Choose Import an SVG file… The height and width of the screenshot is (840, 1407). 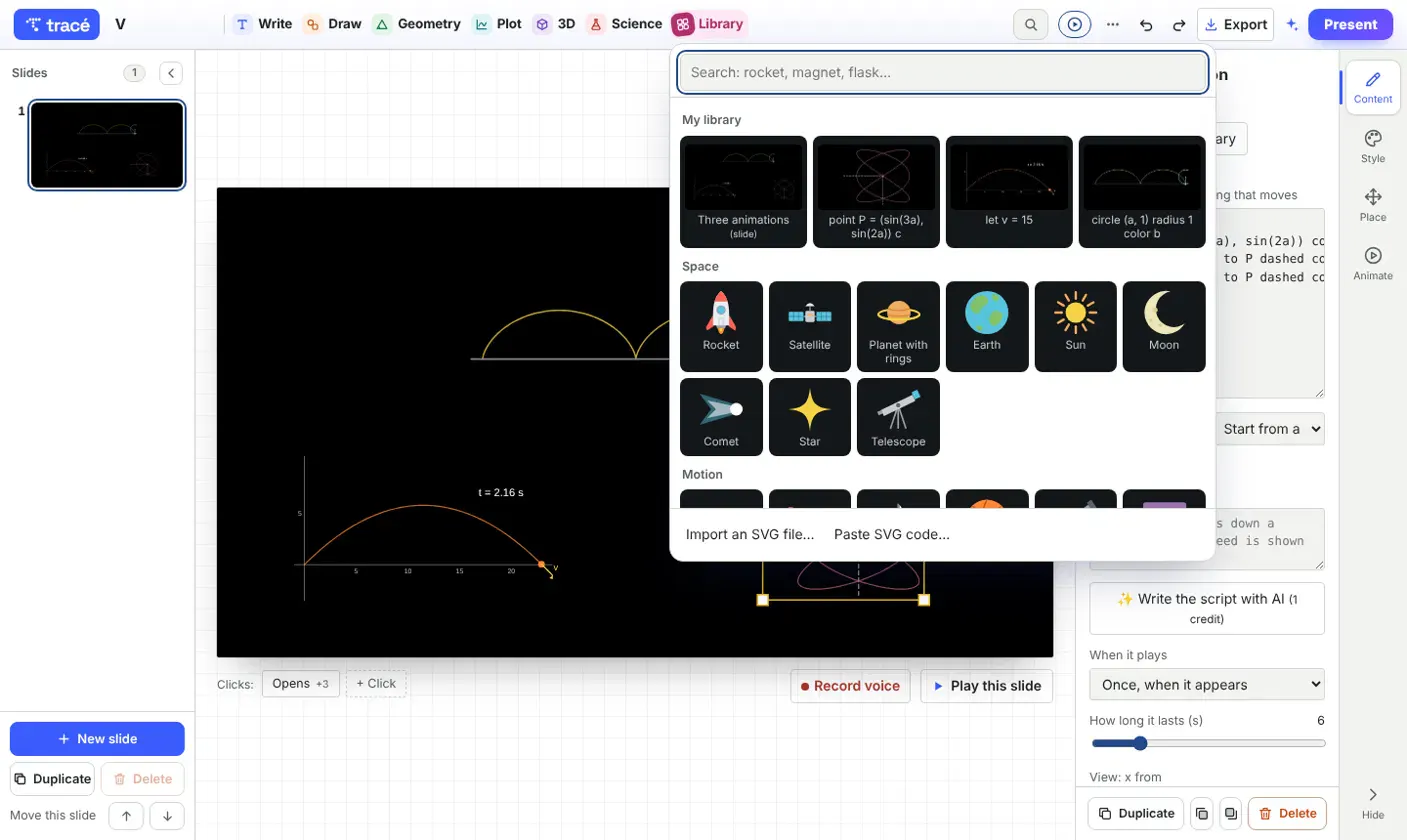[x=750, y=534]
